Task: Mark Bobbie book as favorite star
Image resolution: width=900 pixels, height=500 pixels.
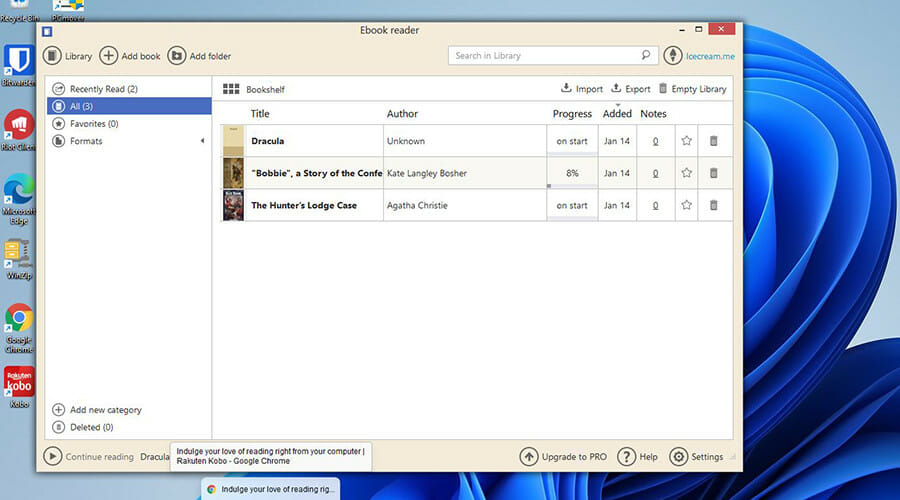Action: pos(686,173)
